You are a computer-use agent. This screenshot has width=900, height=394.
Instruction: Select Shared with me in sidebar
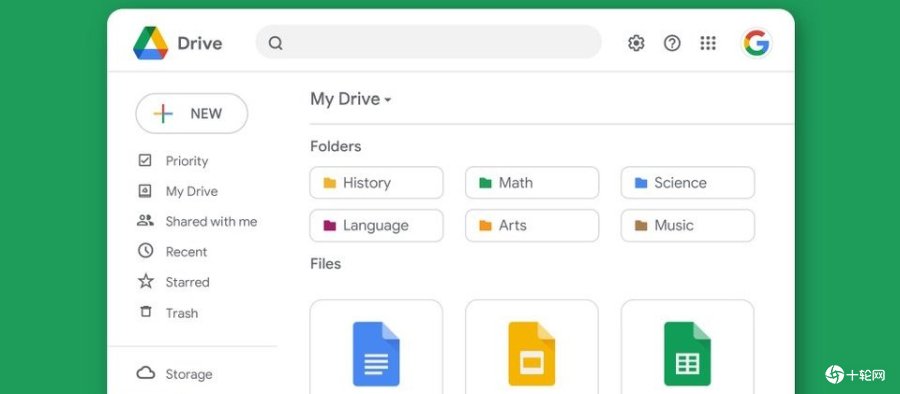[211, 221]
